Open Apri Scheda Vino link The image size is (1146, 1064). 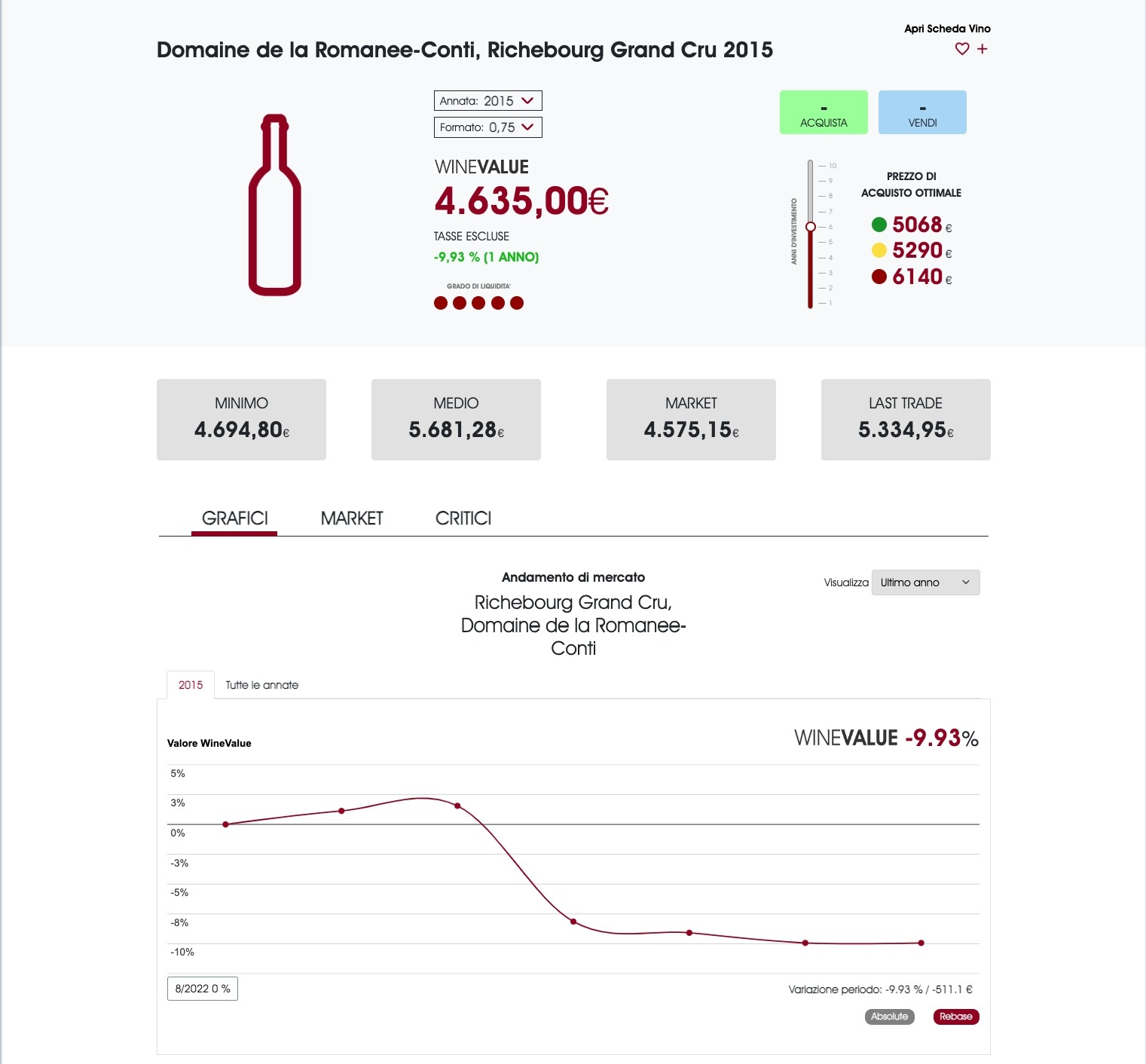point(947,29)
